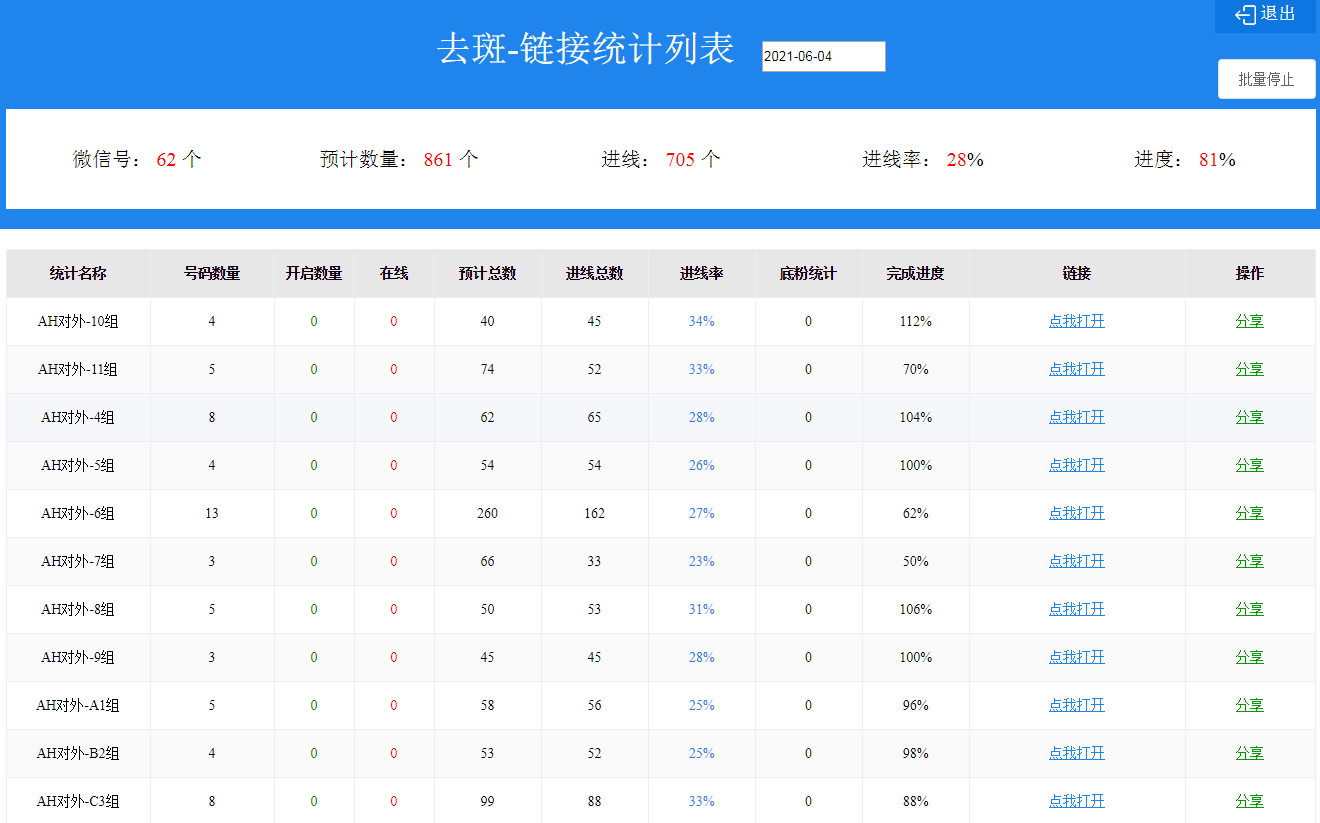Open 点我打开 link for AH对外-B2组

coord(1076,753)
